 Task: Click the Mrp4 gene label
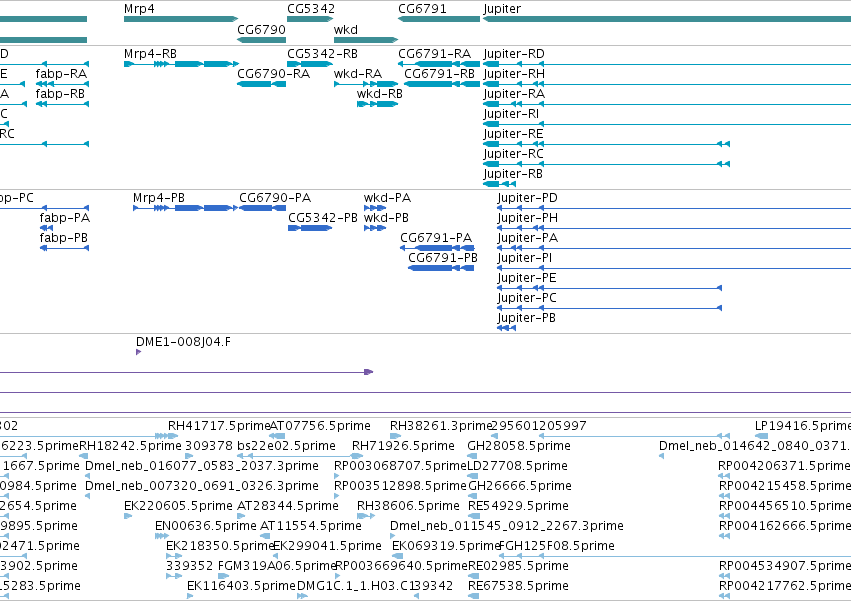139,9
